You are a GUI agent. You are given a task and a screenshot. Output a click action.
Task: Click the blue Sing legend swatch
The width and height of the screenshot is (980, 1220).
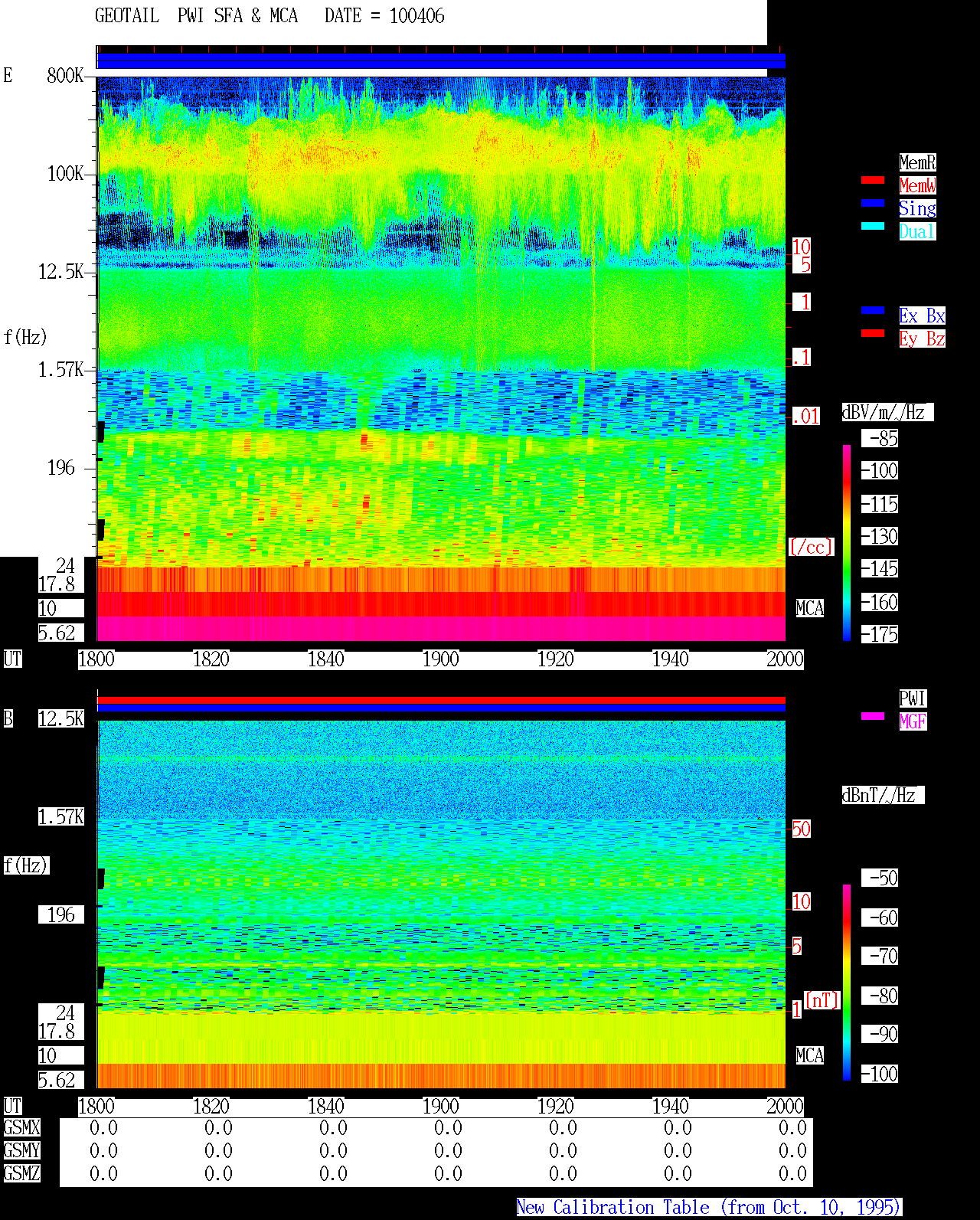point(873,203)
